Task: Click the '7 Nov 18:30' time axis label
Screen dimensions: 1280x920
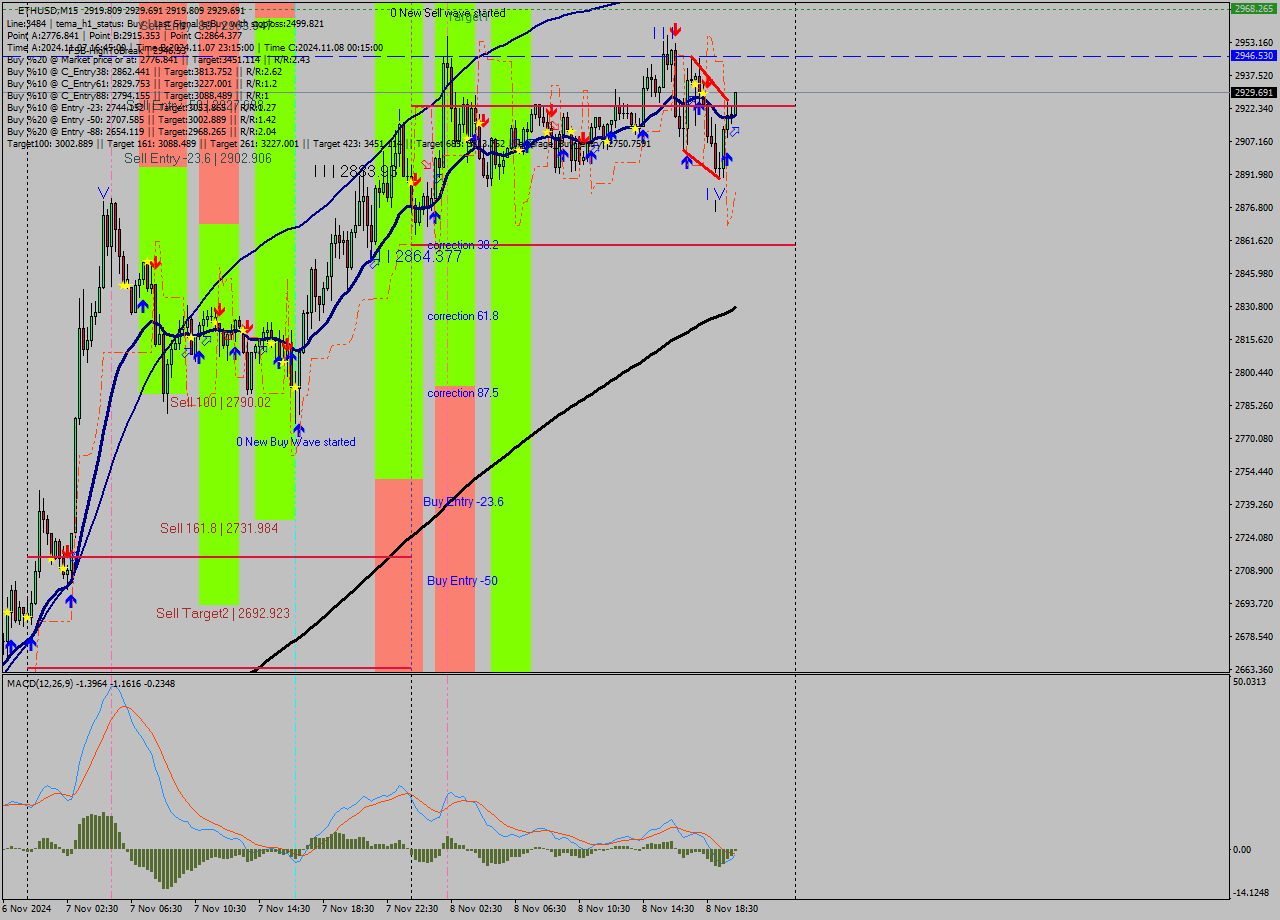Action: 348,909
